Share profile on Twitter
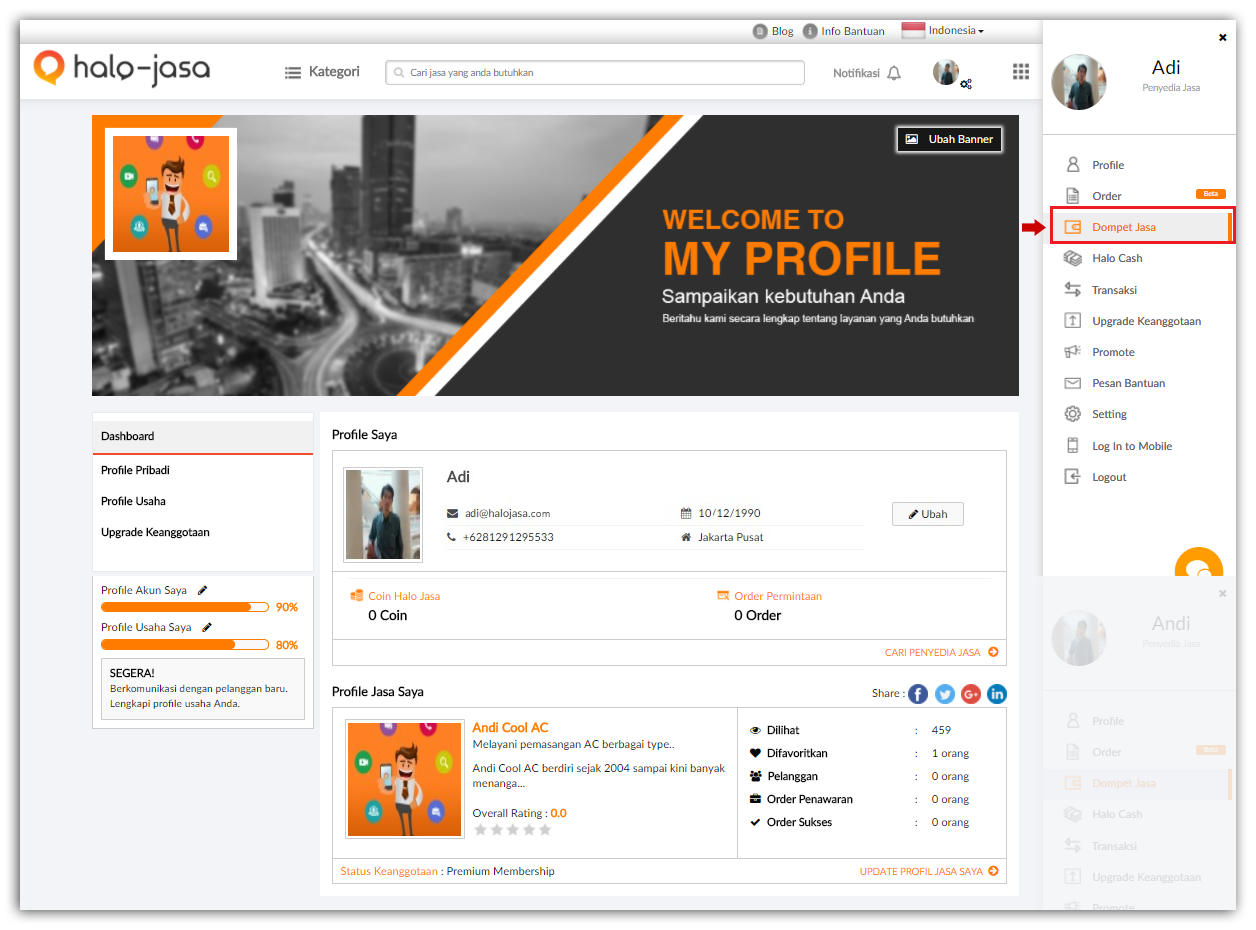The width and height of the screenshot is (1256, 930). click(945, 694)
